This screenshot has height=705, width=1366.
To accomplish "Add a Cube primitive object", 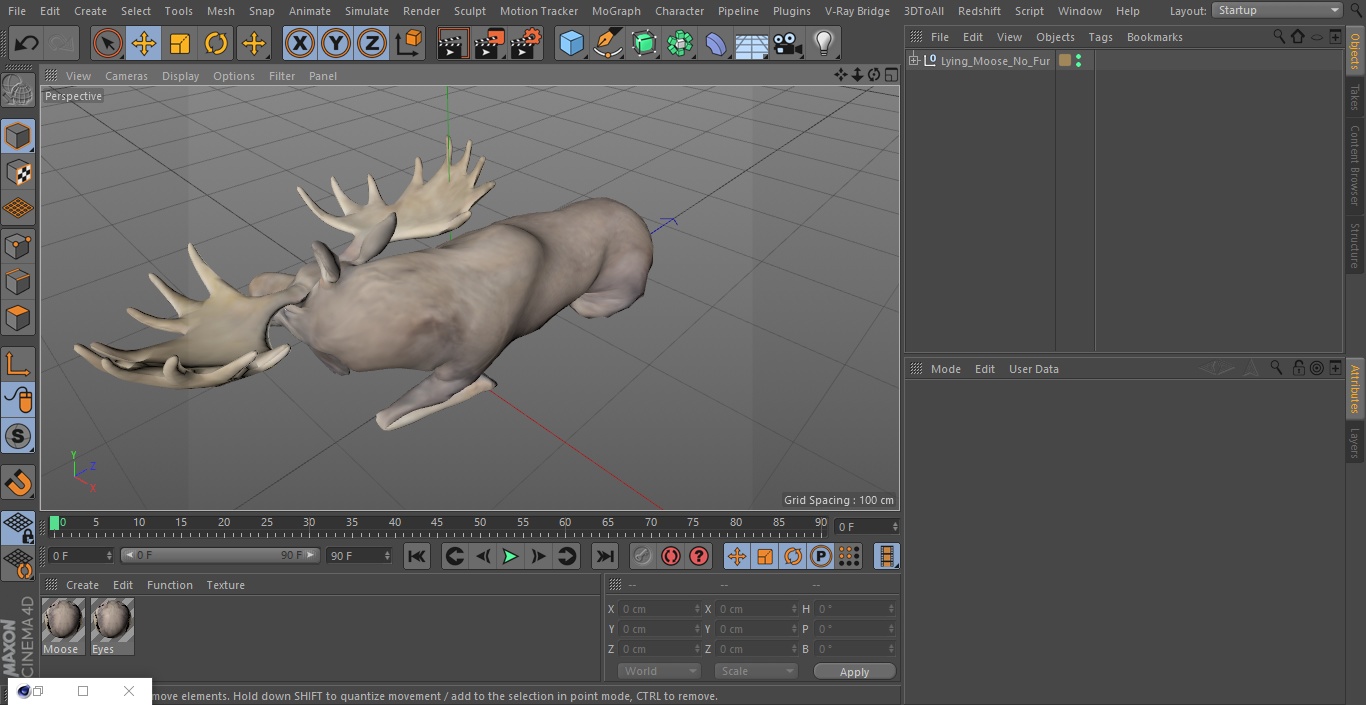I will [x=571, y=43].
